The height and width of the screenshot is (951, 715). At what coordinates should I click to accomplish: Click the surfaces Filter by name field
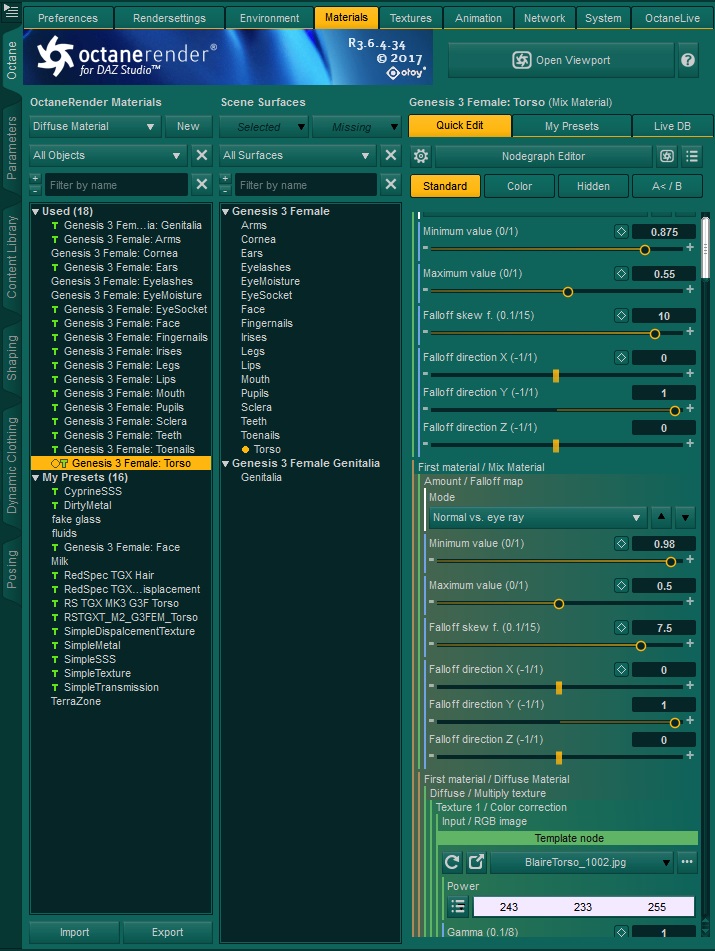coord(306,185)
